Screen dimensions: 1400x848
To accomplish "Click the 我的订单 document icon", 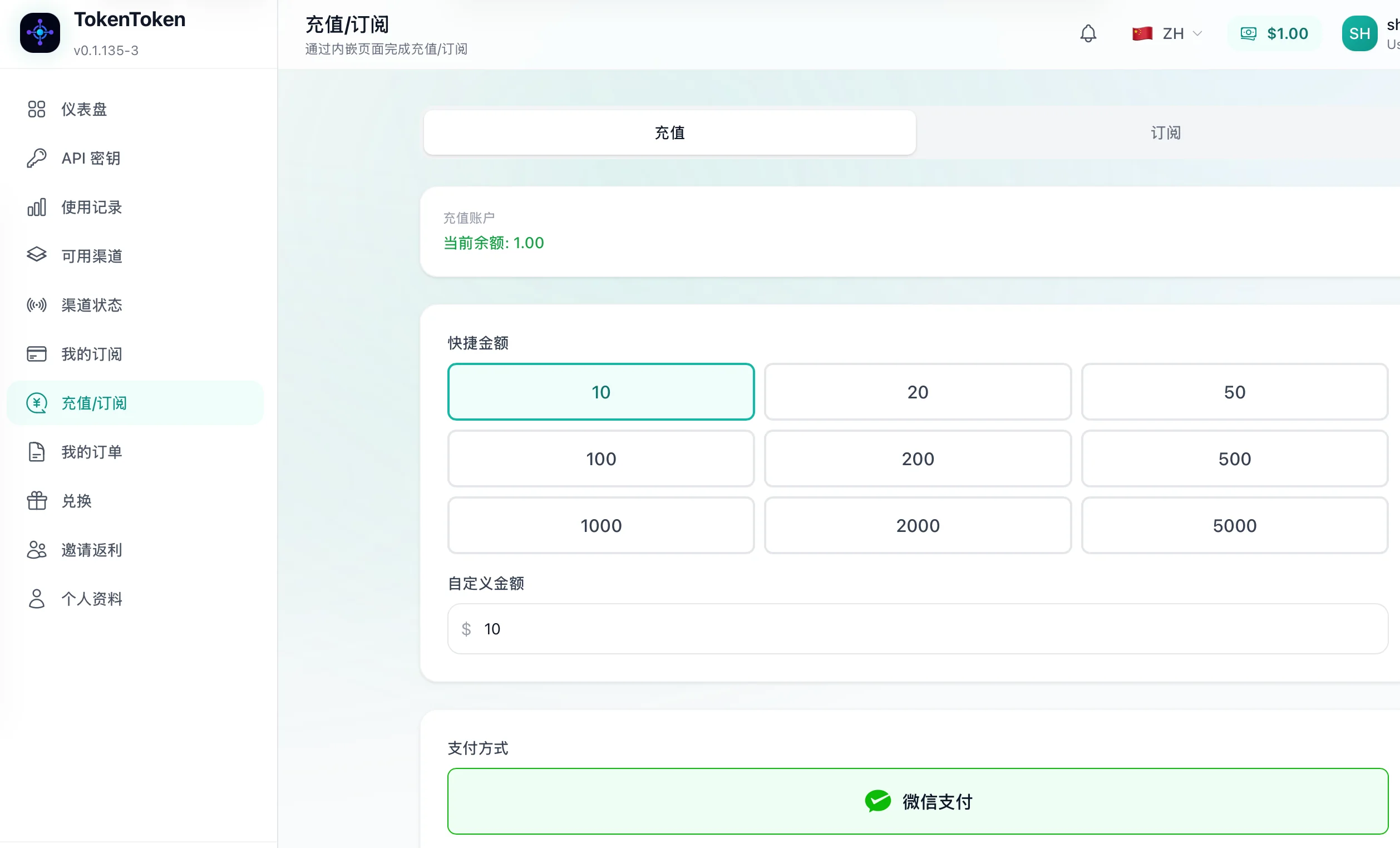I will click(36, 452).
